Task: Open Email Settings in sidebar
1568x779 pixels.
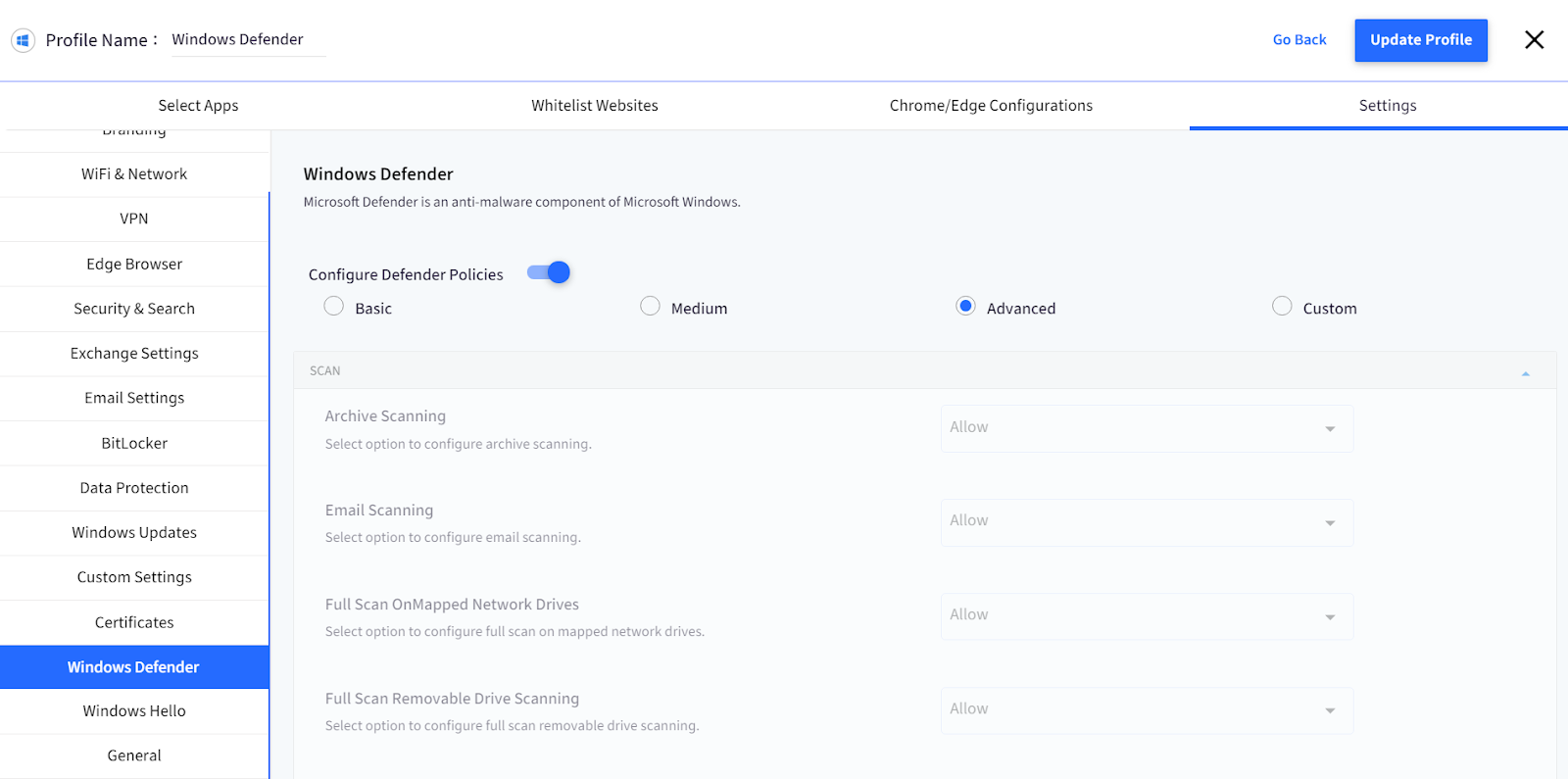Action: (134, 399)
